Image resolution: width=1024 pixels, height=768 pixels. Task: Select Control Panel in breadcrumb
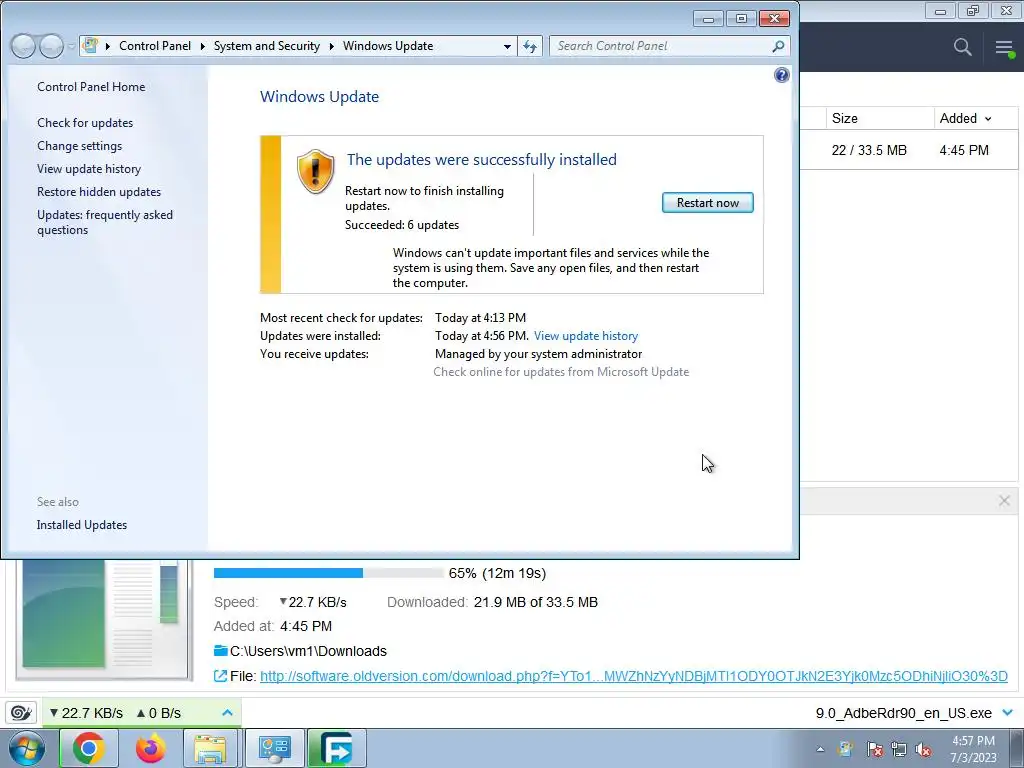click(x=155, y=46)
